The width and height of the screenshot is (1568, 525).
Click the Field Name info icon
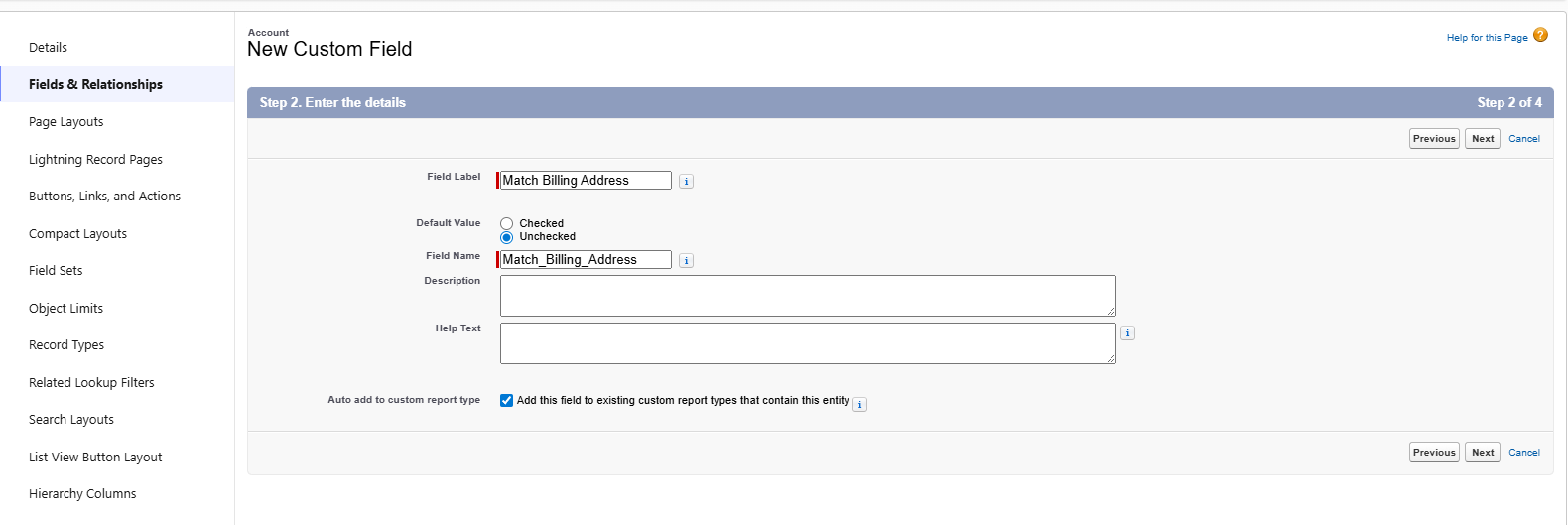point(686,261)
